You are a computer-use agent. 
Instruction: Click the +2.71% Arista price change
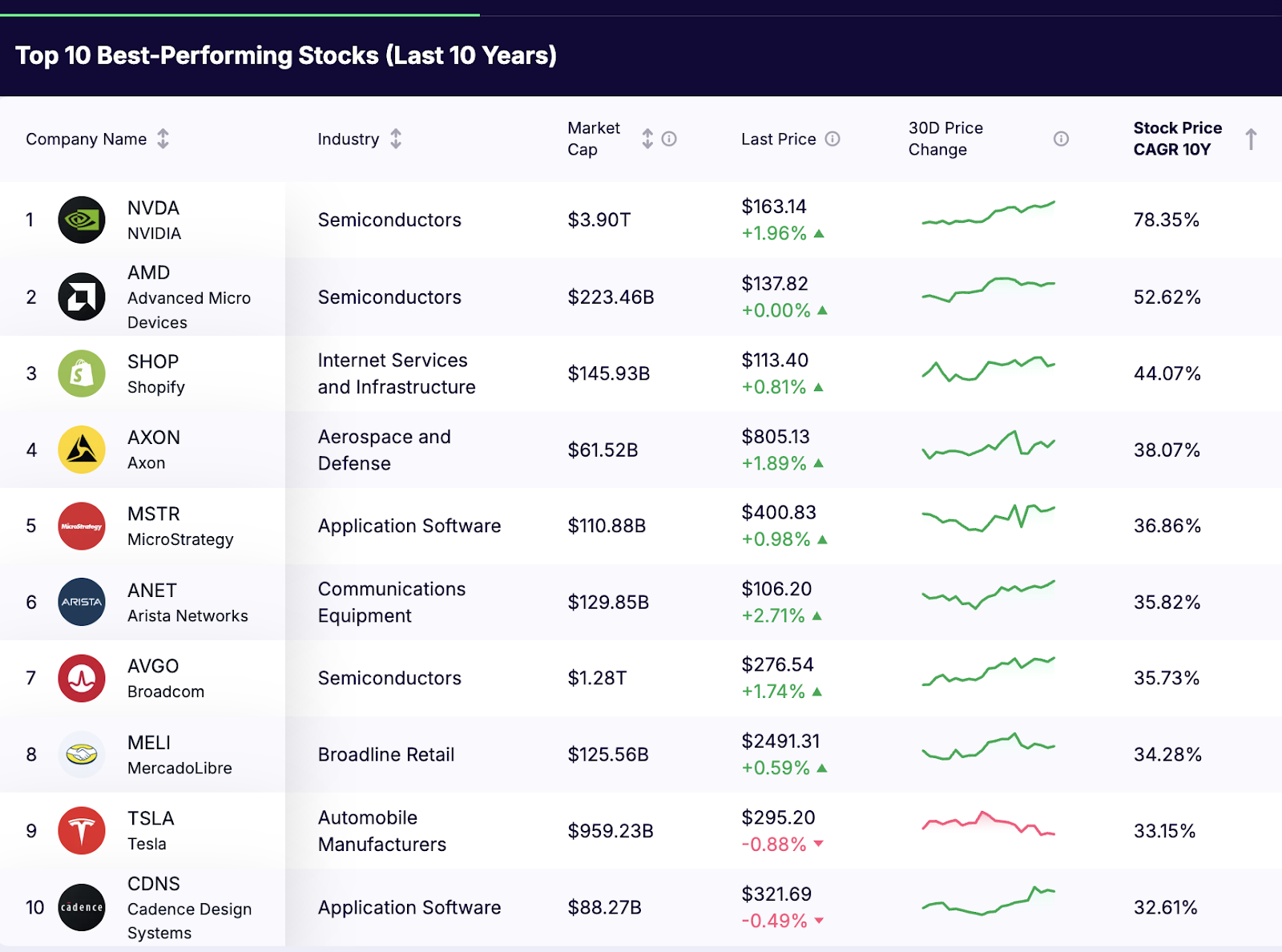[x=773, y=615]
